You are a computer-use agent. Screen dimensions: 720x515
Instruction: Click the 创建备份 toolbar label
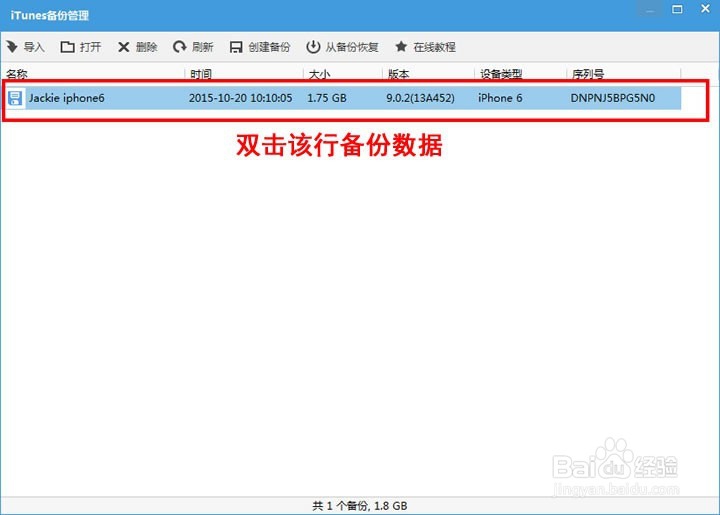tap(269, 47)
